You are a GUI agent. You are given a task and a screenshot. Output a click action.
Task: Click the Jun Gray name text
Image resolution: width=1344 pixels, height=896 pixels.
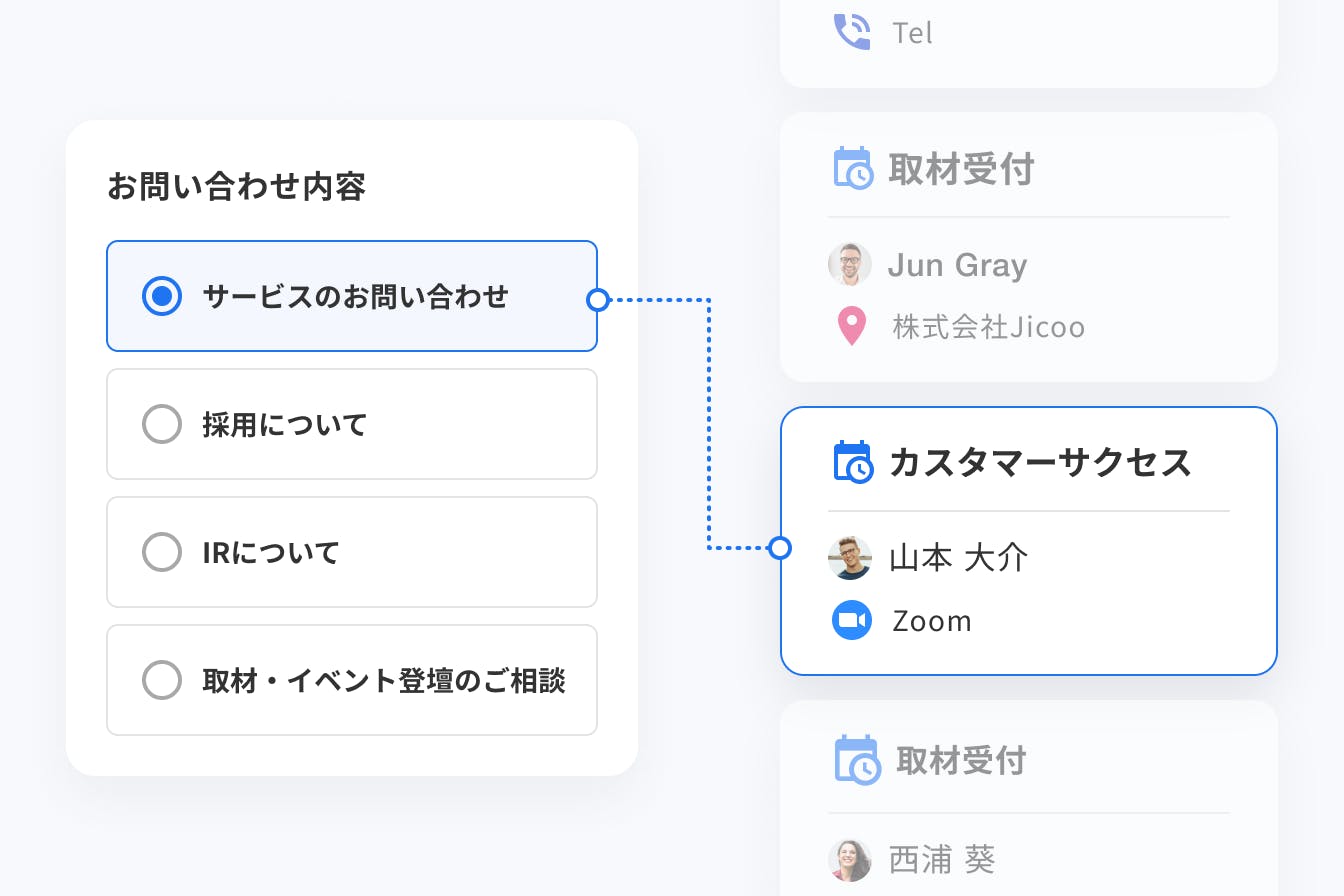pos(958,266)
